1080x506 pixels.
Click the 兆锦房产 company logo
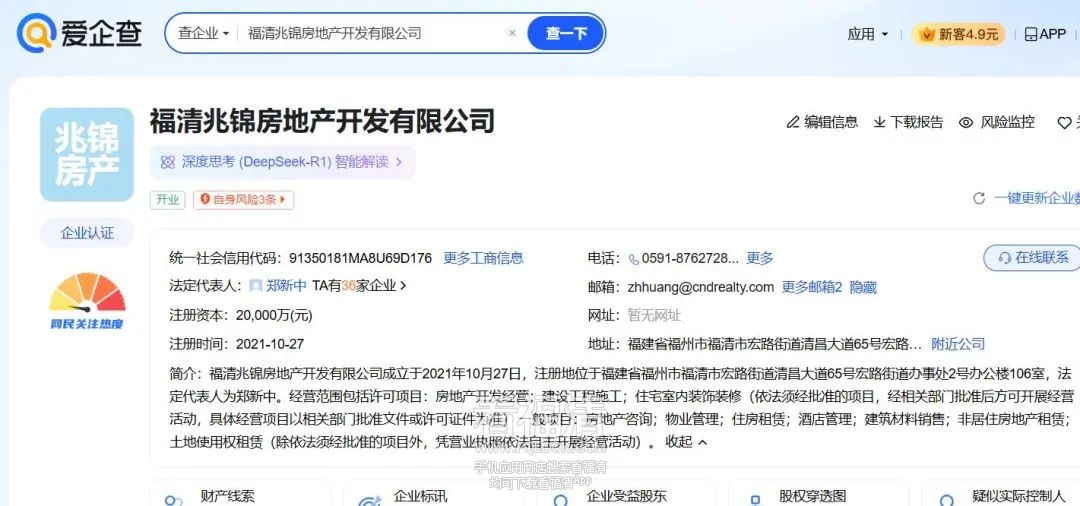tap(87, 155)
